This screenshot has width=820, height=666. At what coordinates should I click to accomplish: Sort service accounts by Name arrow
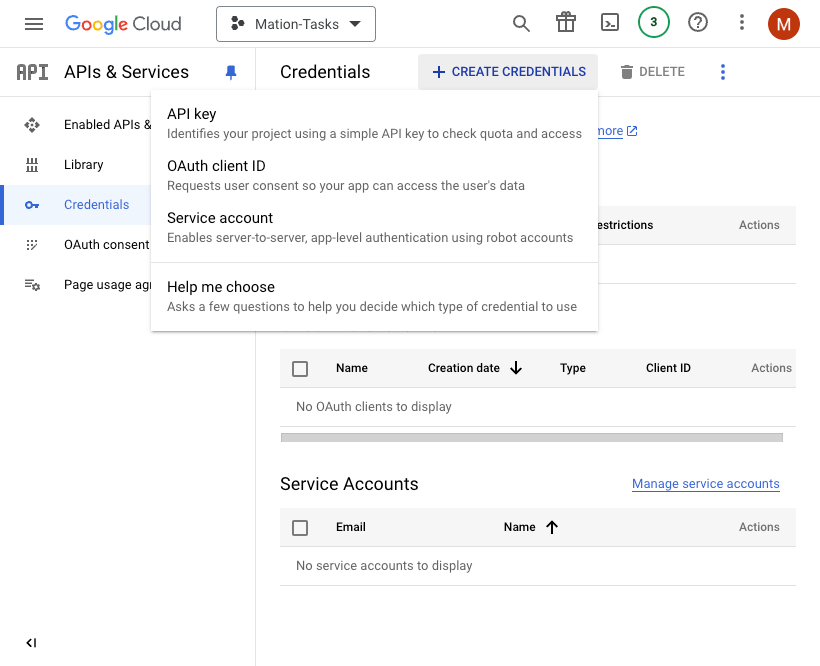552,527
